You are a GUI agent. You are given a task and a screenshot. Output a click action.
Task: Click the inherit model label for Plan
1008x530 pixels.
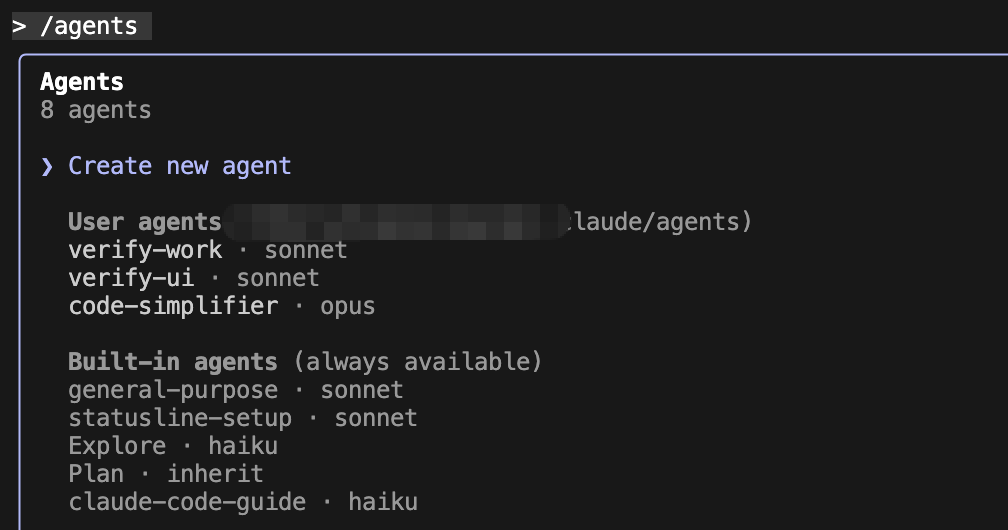pyautogui.click(x=215, y=474)
